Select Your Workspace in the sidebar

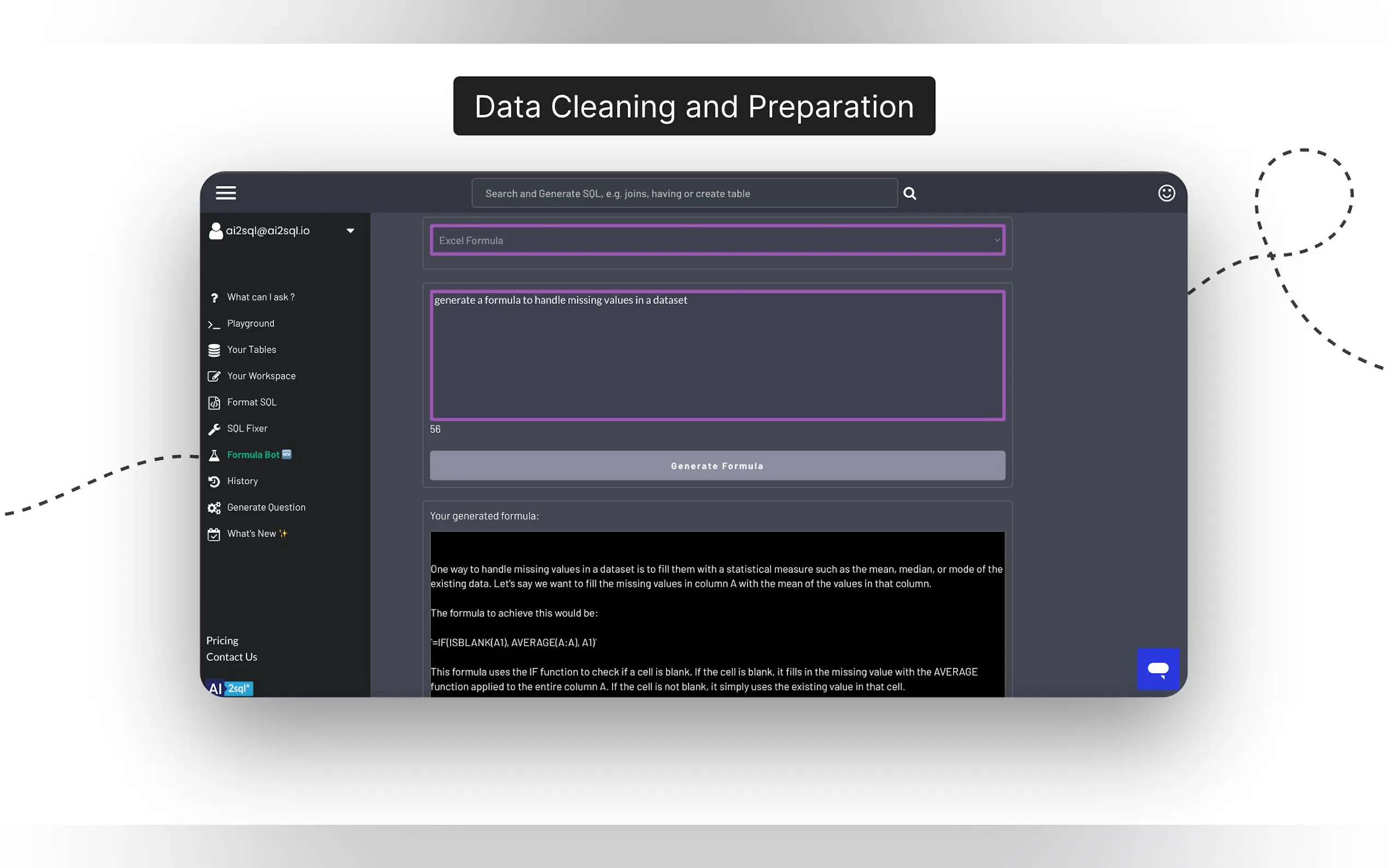(261, 376)
